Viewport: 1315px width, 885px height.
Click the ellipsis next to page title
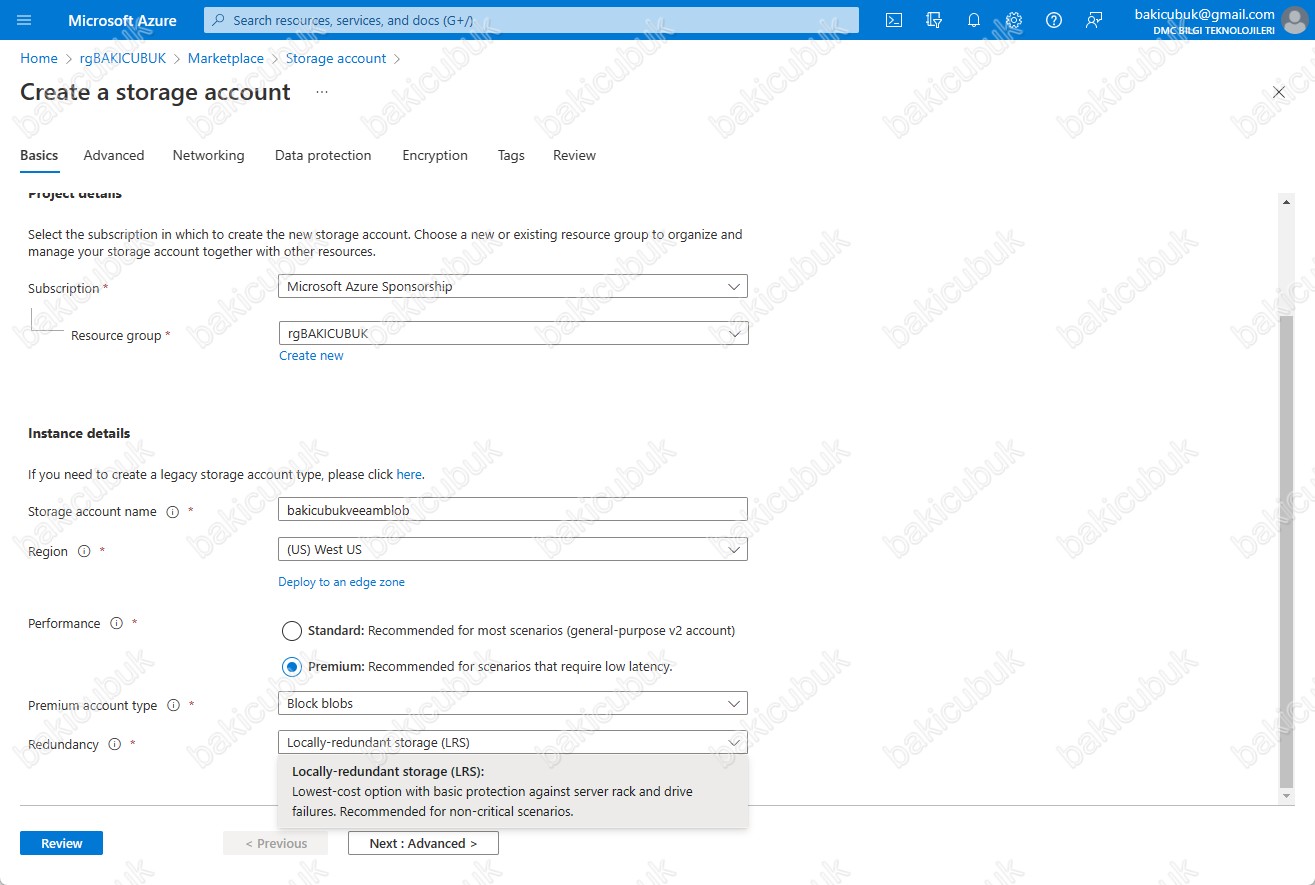pyautogui.click(x=322, y=92)
